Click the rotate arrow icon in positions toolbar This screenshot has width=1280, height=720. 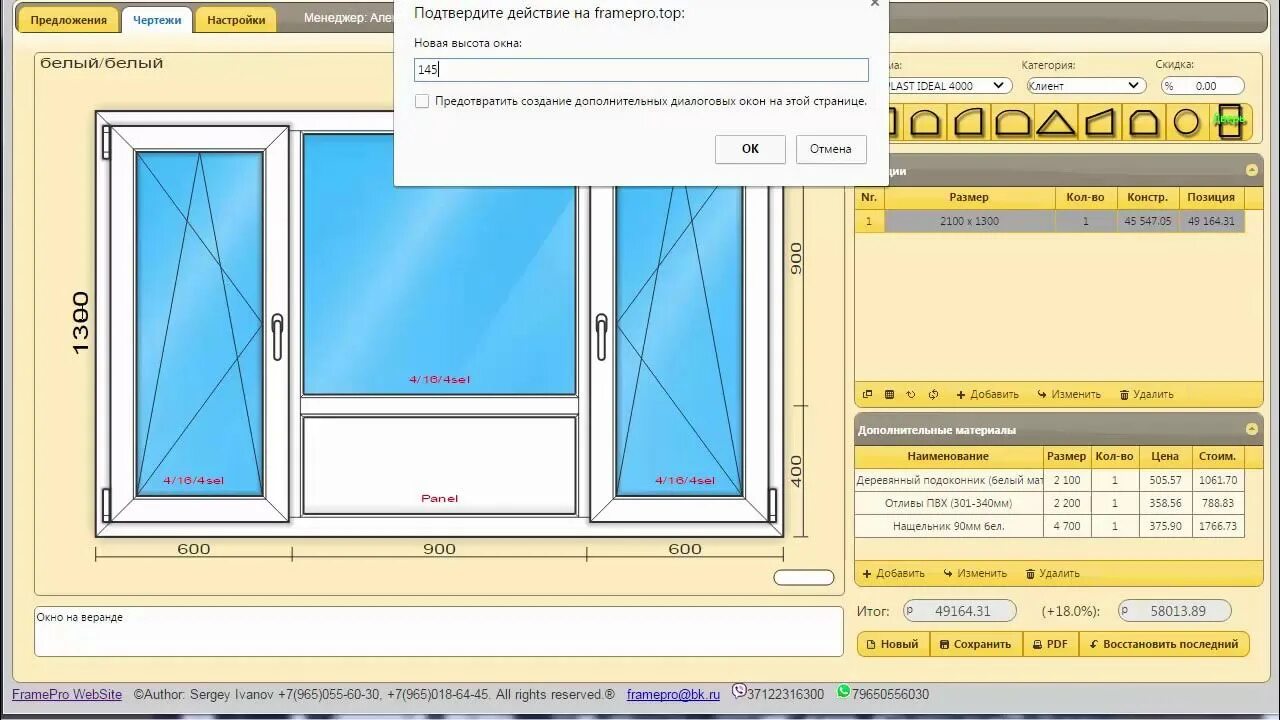(x=911, y=394)
